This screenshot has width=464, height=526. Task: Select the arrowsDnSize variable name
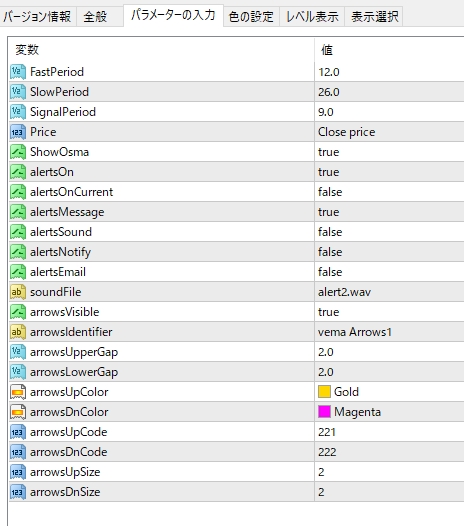(65, 492)
